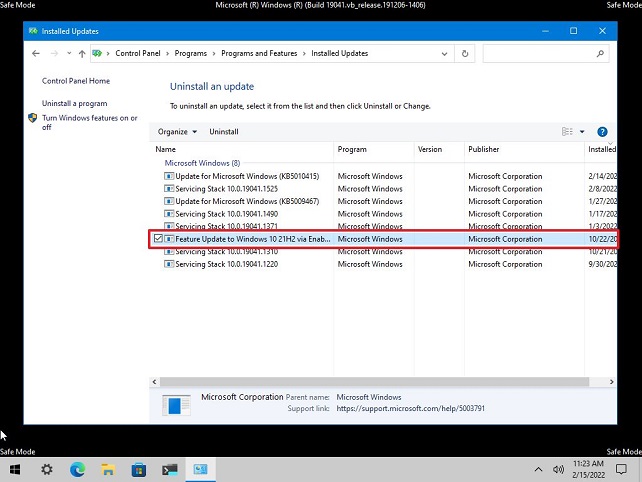Open the Organize dropdown menu
This screenshot has height=482, width=642.
[177, 132]
